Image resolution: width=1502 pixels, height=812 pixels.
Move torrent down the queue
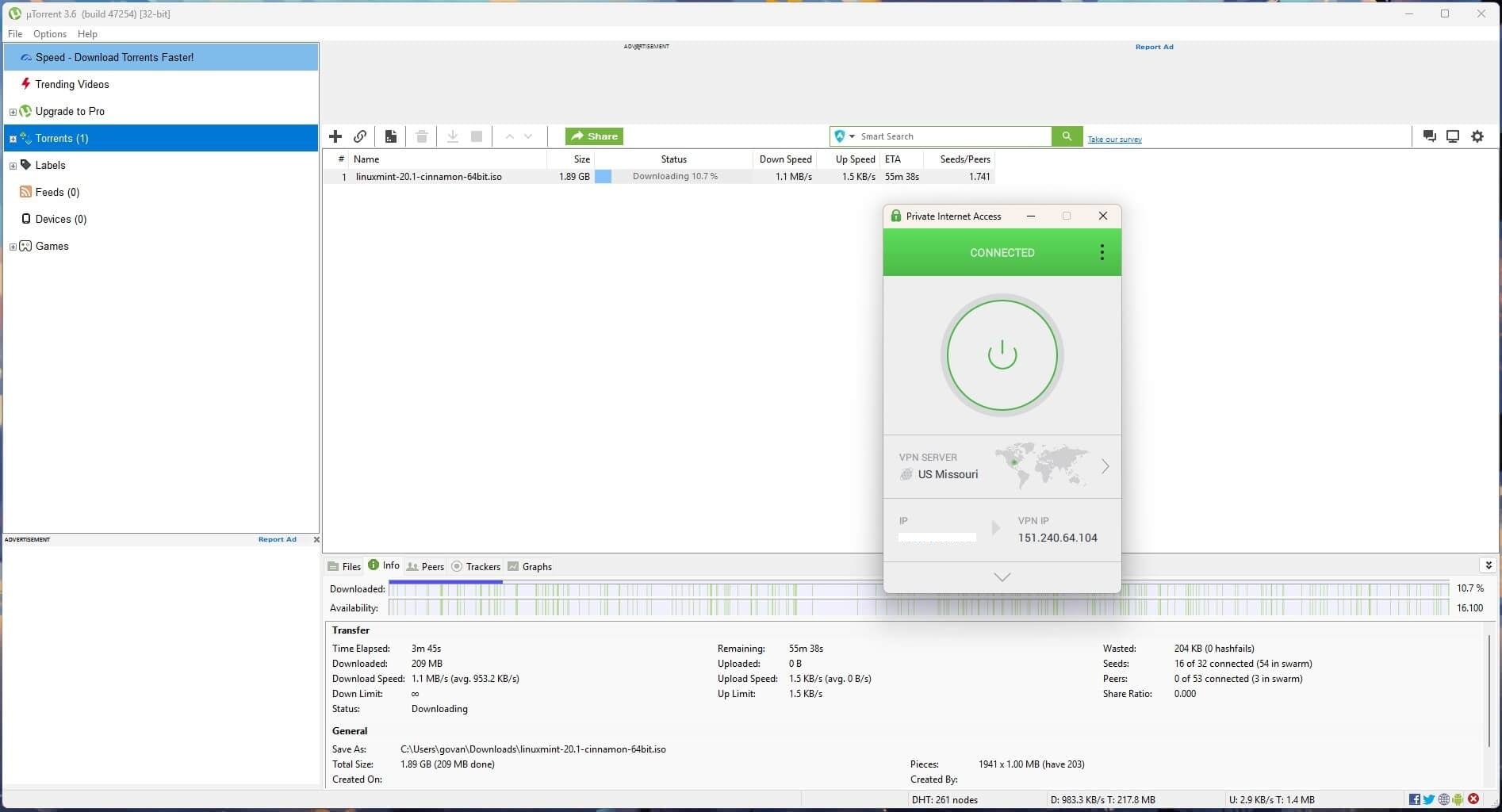528,136
